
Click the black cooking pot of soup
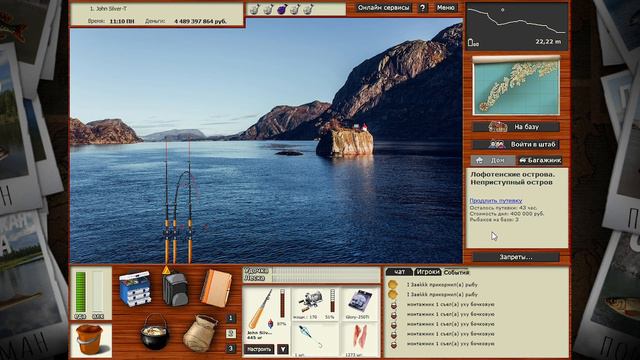155,332
